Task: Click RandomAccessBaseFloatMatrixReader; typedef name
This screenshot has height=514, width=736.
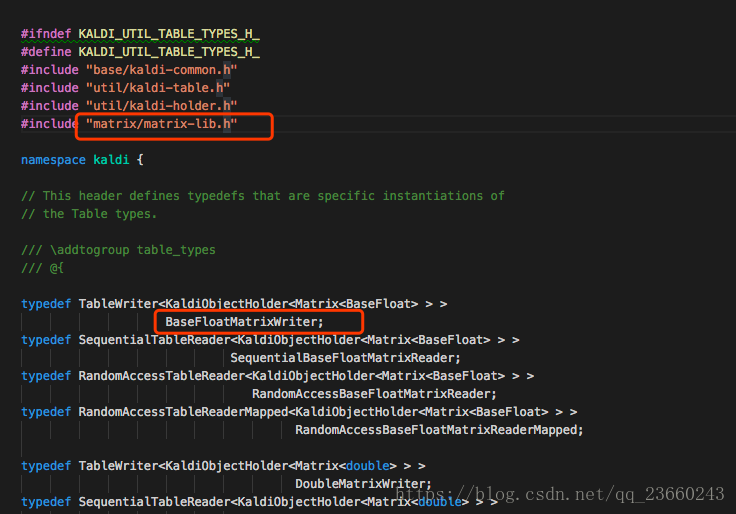Action: click(x=374, y=394)
